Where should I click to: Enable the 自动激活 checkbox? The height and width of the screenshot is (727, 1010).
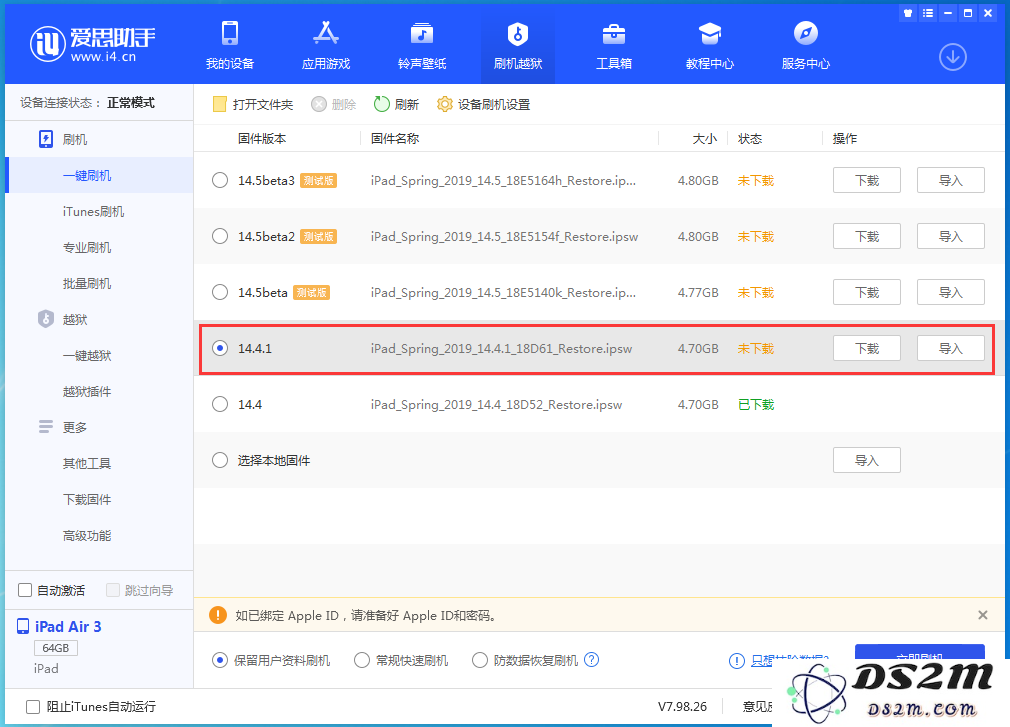tap(25, 590)
